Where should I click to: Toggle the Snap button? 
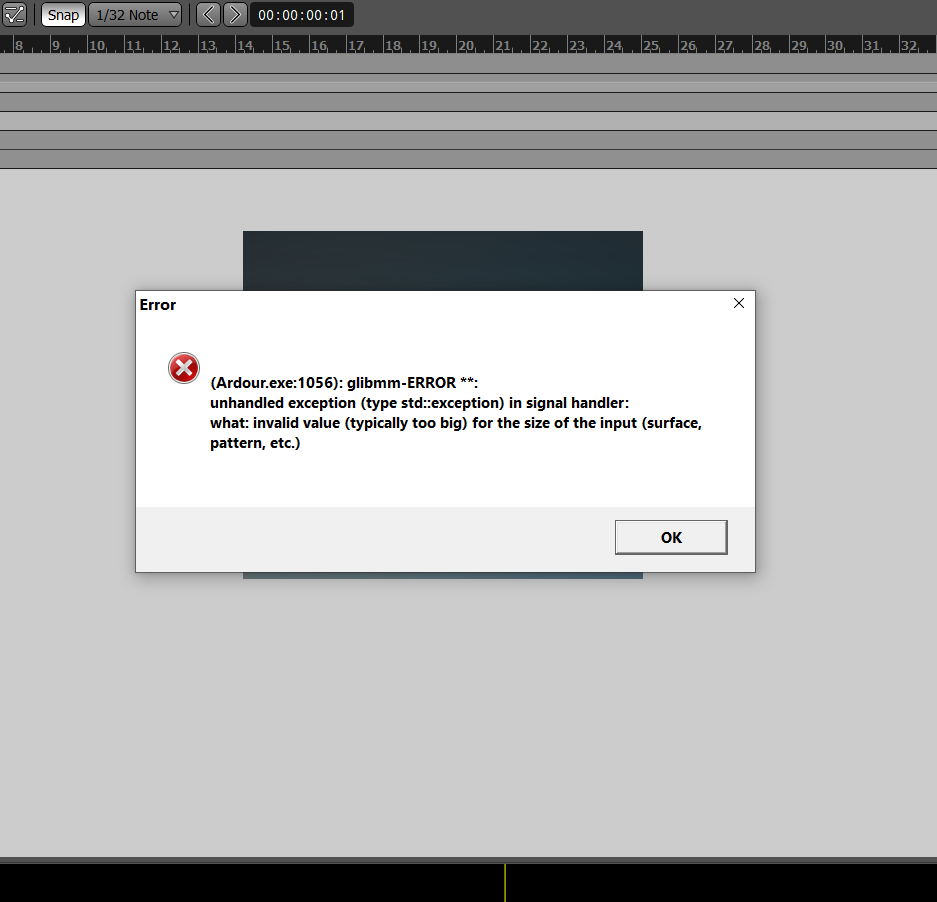pos(63,15)
